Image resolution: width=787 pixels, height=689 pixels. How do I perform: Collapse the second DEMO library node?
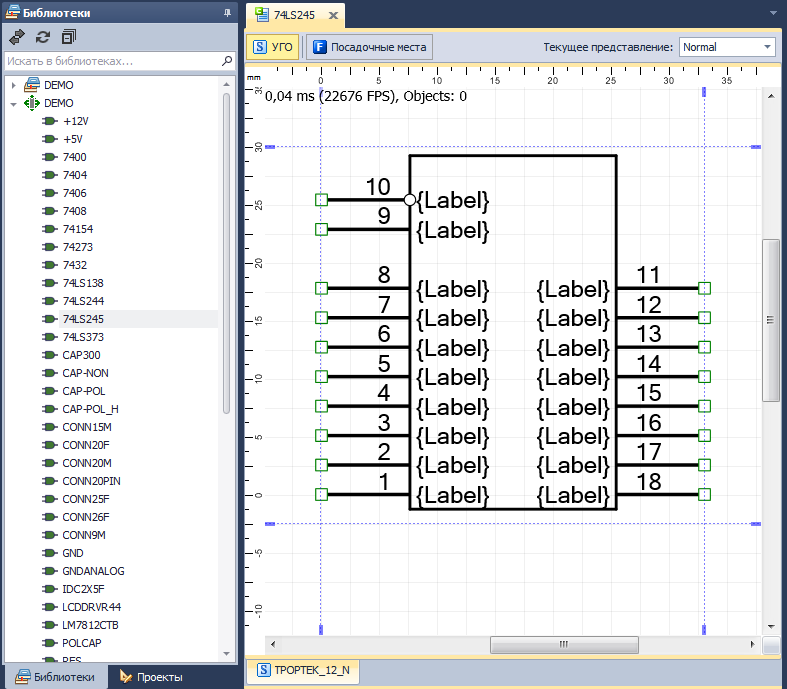13,103
